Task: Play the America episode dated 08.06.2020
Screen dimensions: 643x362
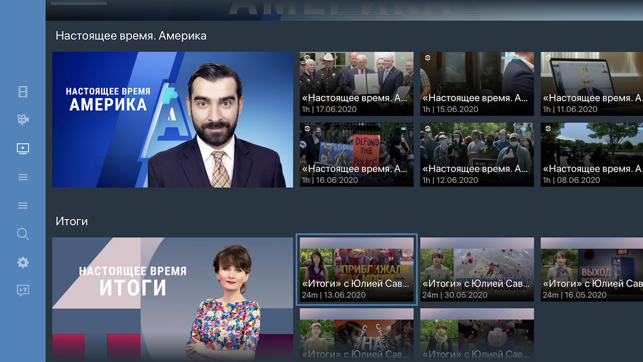Action: [x=592, y=155]
